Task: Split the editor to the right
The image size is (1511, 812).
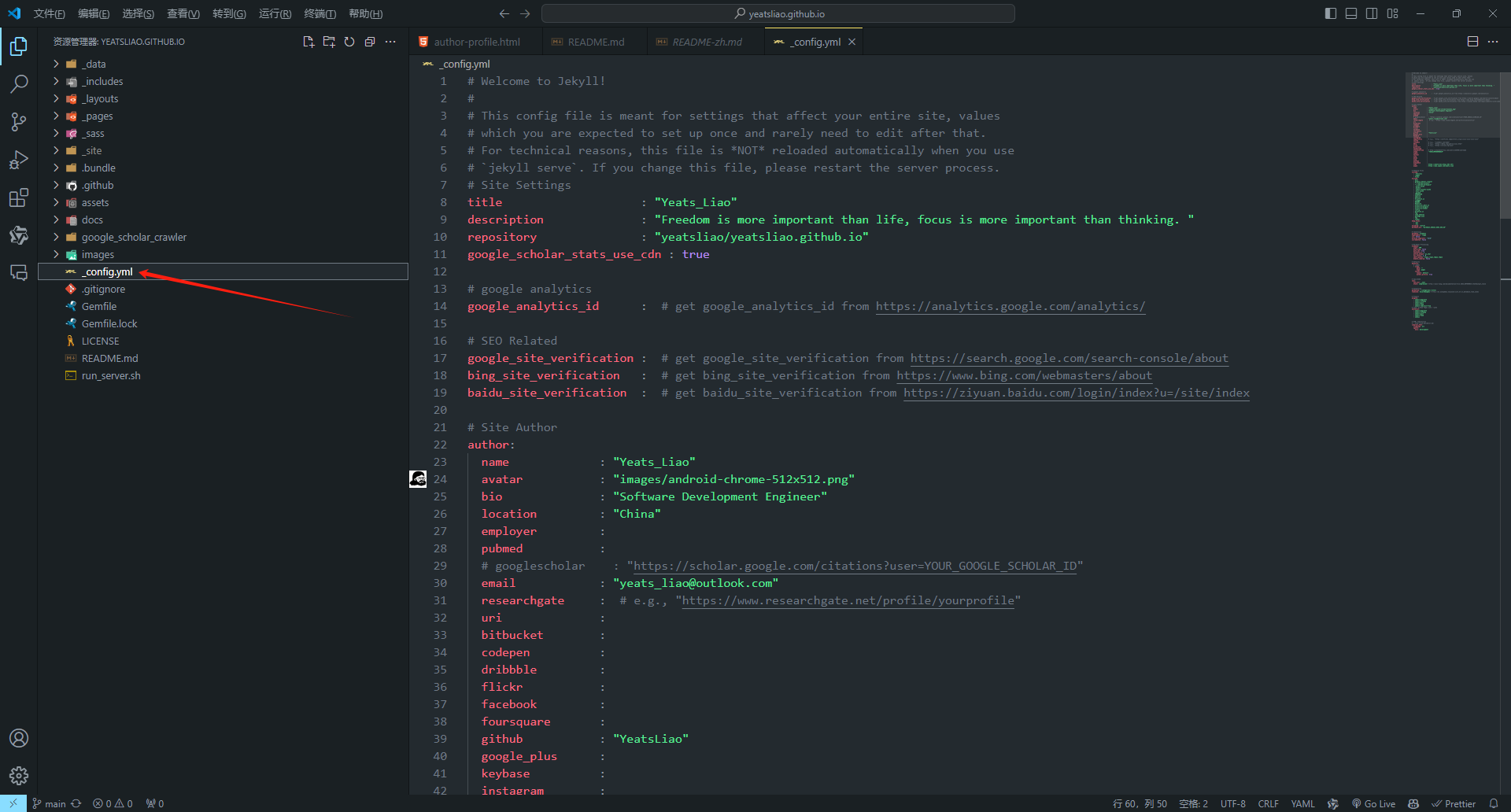Action: tap(1472, 42)
